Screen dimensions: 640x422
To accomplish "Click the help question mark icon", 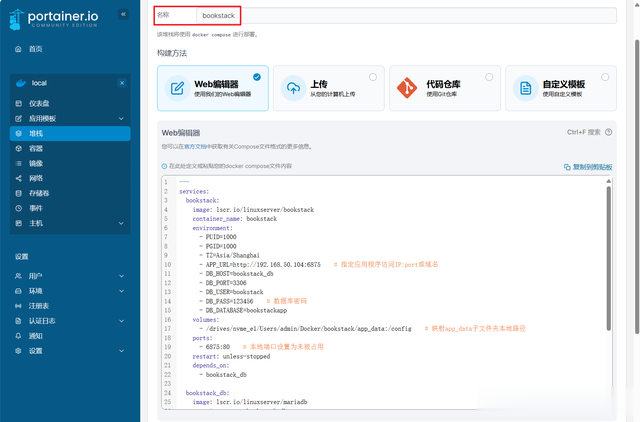I will click(608, 132).
